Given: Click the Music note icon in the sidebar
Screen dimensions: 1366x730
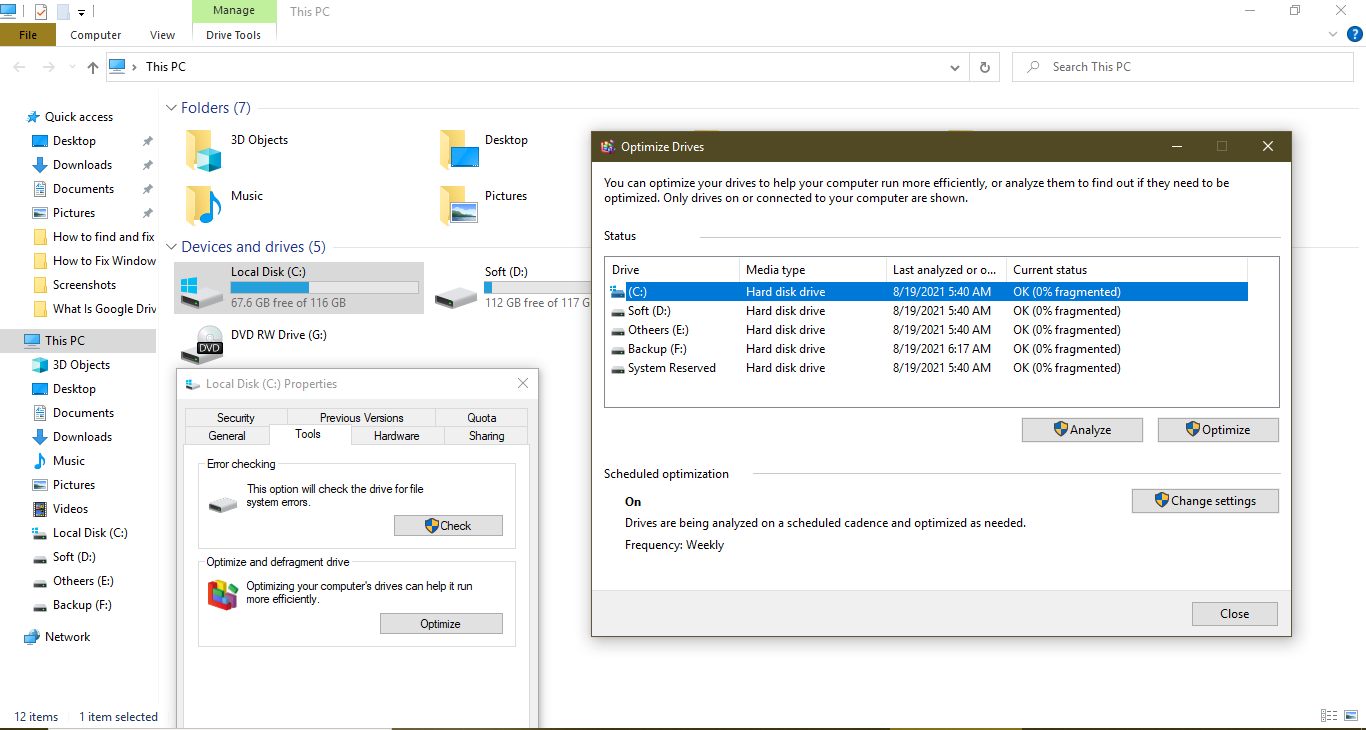Looking at the screenshot, I should click(40, 461).
